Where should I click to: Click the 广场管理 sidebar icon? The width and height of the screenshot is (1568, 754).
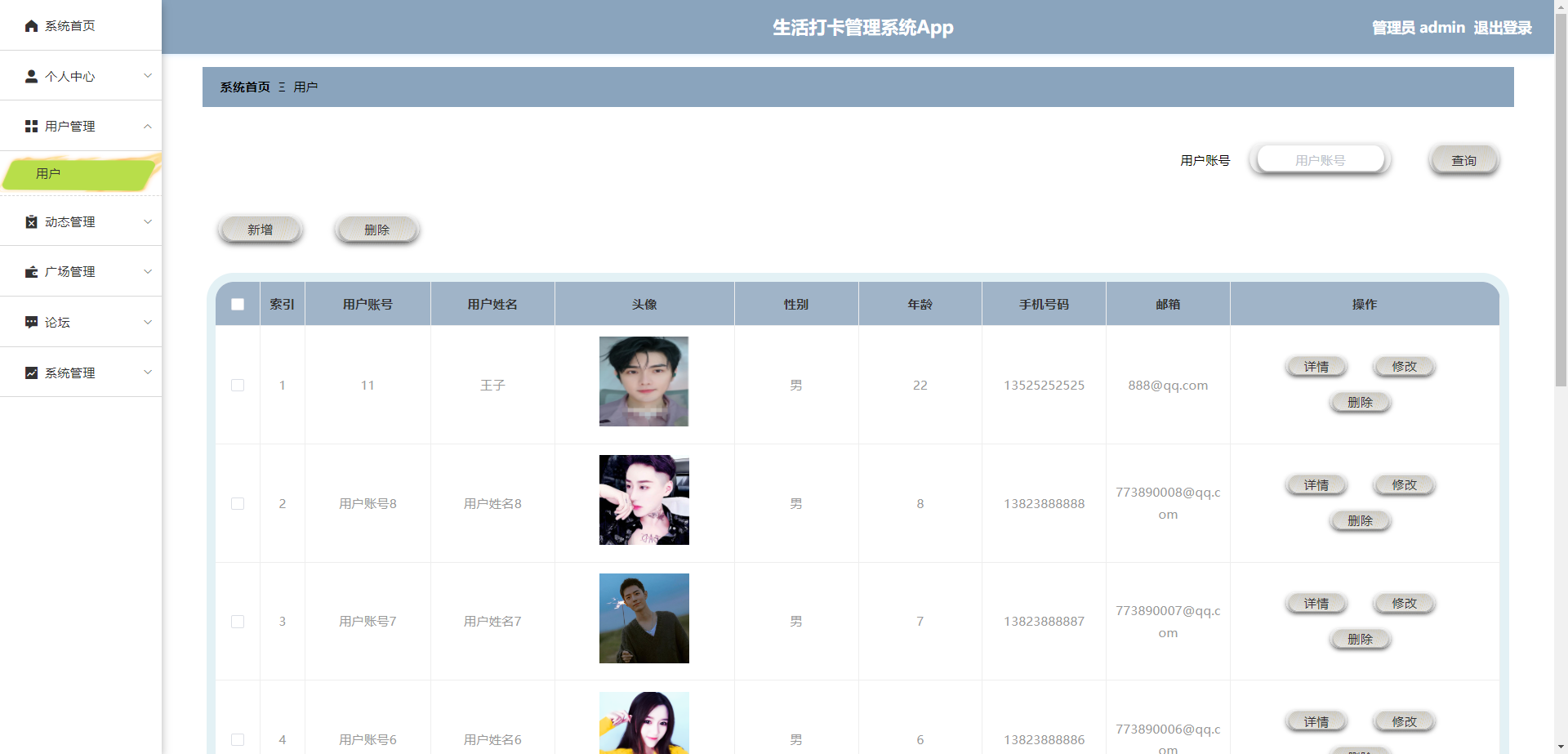pyautogui.click(x=31, y=271)
